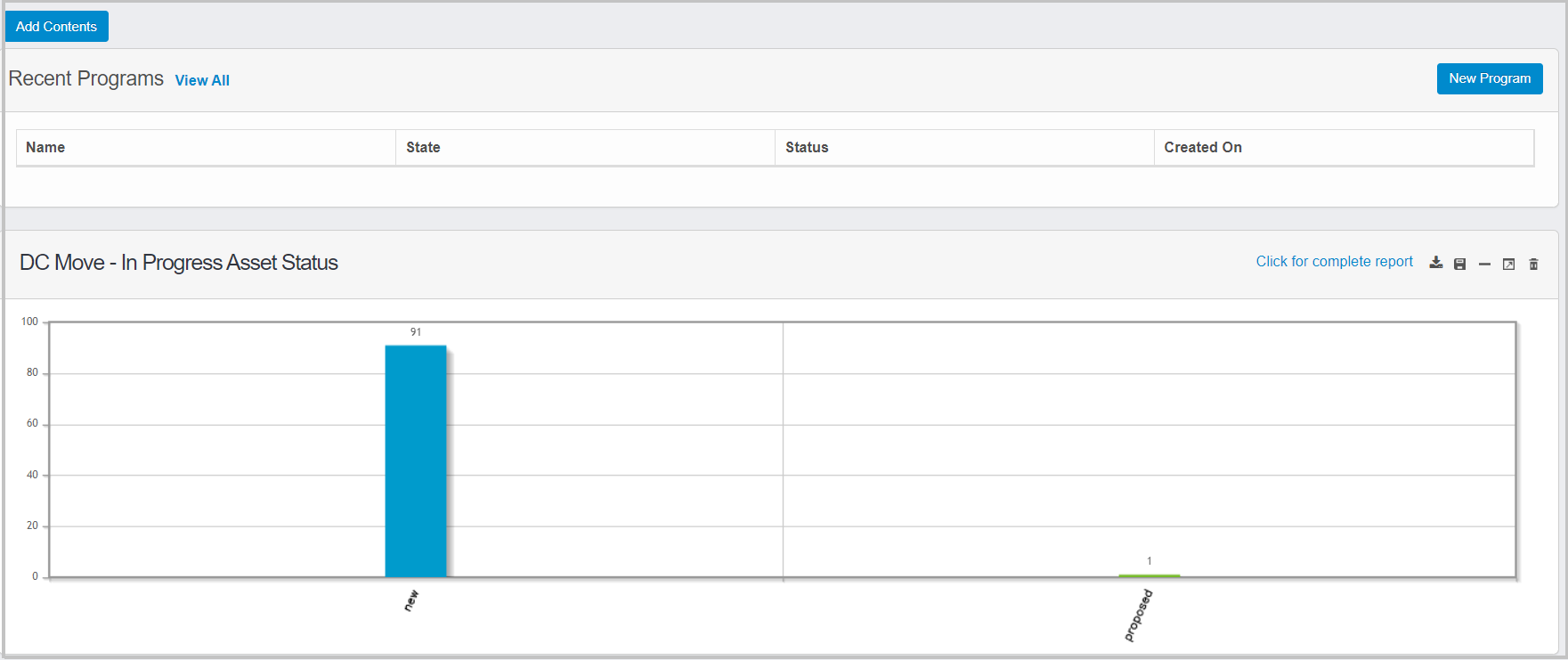Click the 'new' x-axis label

tap(411, 600)
